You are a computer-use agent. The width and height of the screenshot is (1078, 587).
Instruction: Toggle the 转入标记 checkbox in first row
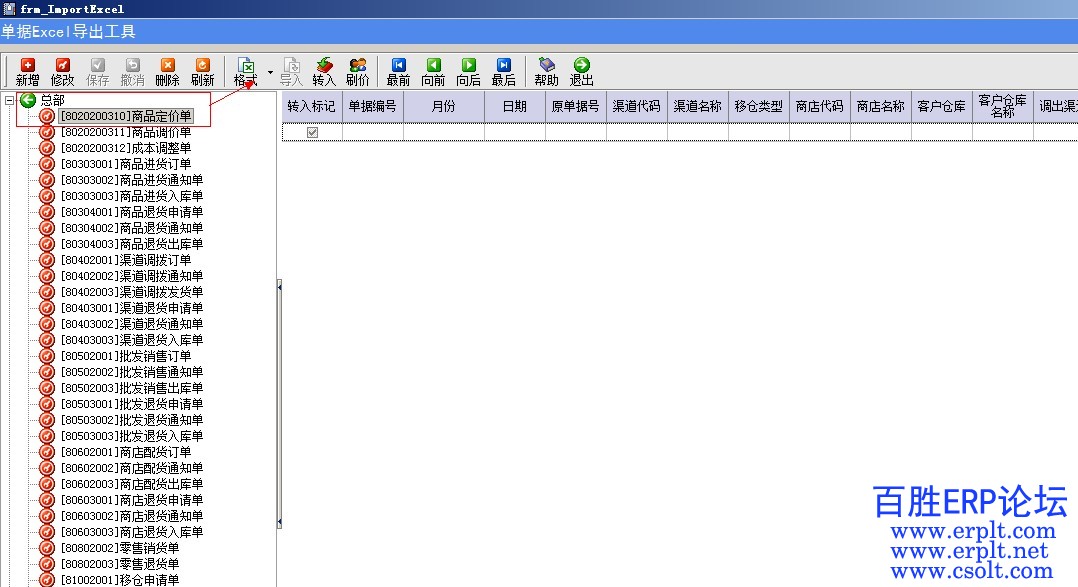pyautogui.click(x=312, y=132)
